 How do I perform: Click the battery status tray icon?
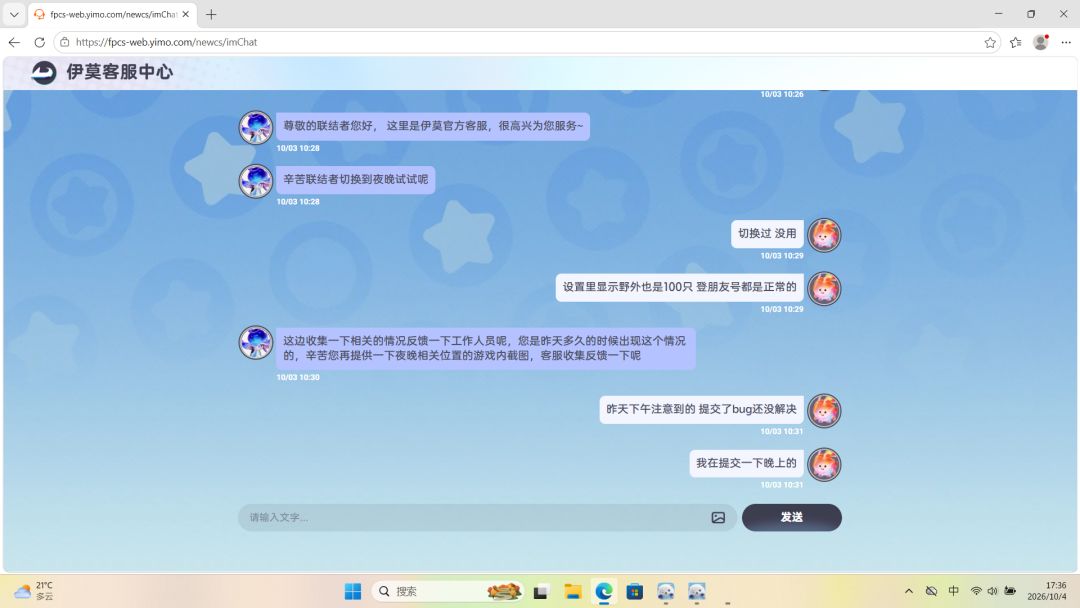[1010, 591]
